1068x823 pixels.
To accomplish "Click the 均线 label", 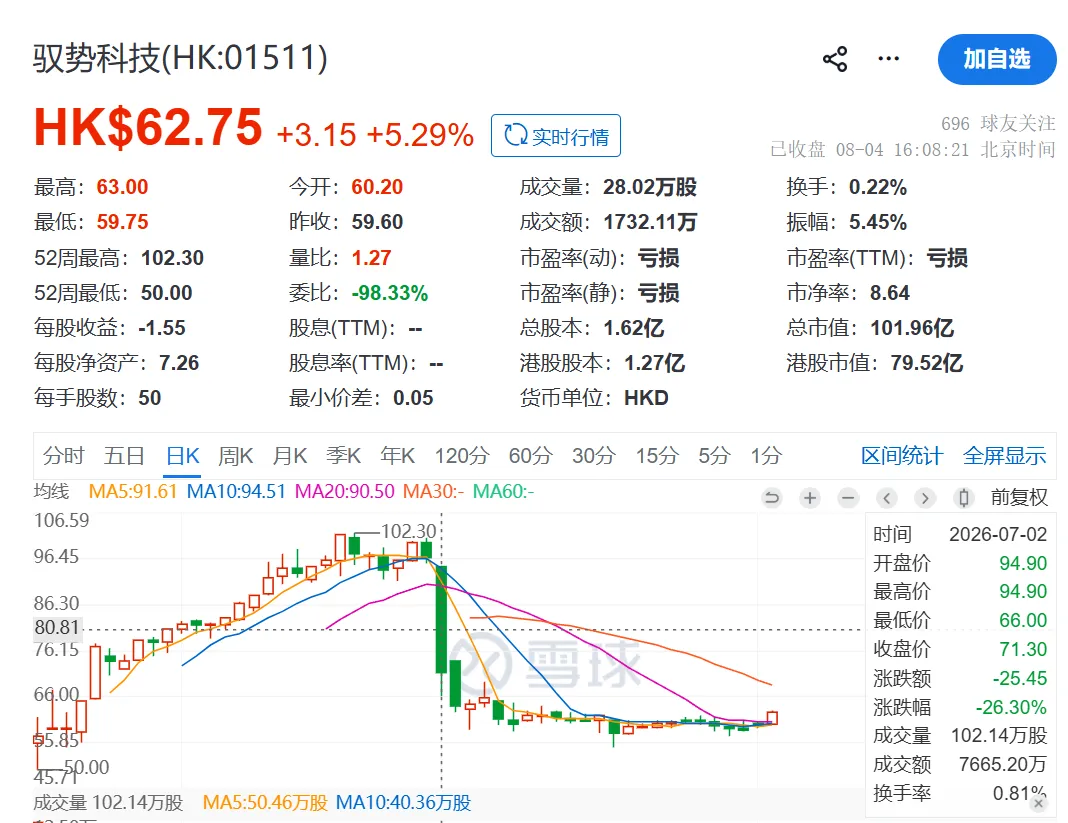I will [x=52, y=491].
